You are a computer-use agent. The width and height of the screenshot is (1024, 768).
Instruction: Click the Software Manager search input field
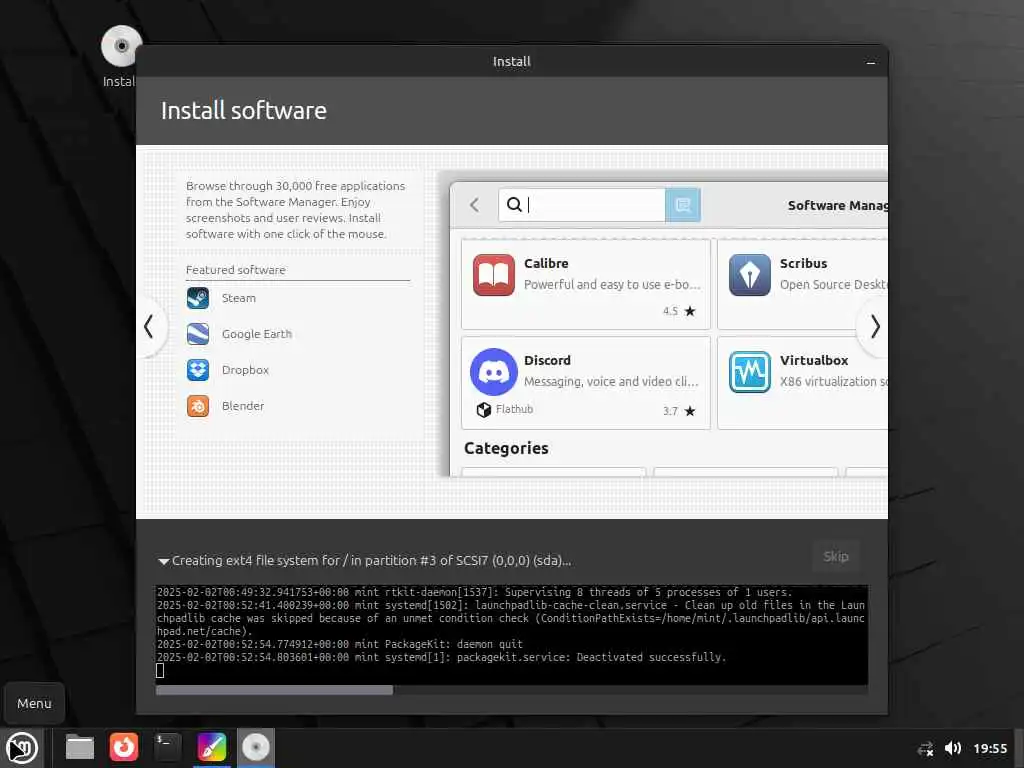click(582, 205)
